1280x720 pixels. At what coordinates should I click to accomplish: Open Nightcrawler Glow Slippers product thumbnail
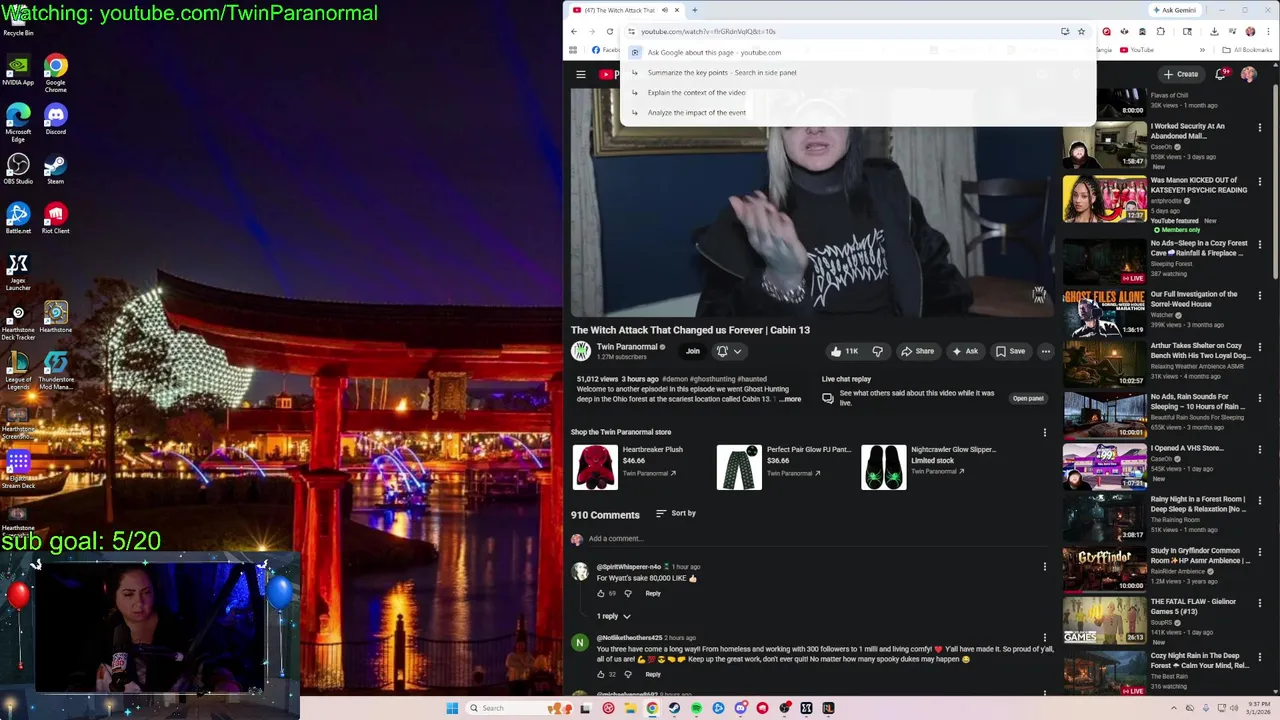[x=884, y=467]
